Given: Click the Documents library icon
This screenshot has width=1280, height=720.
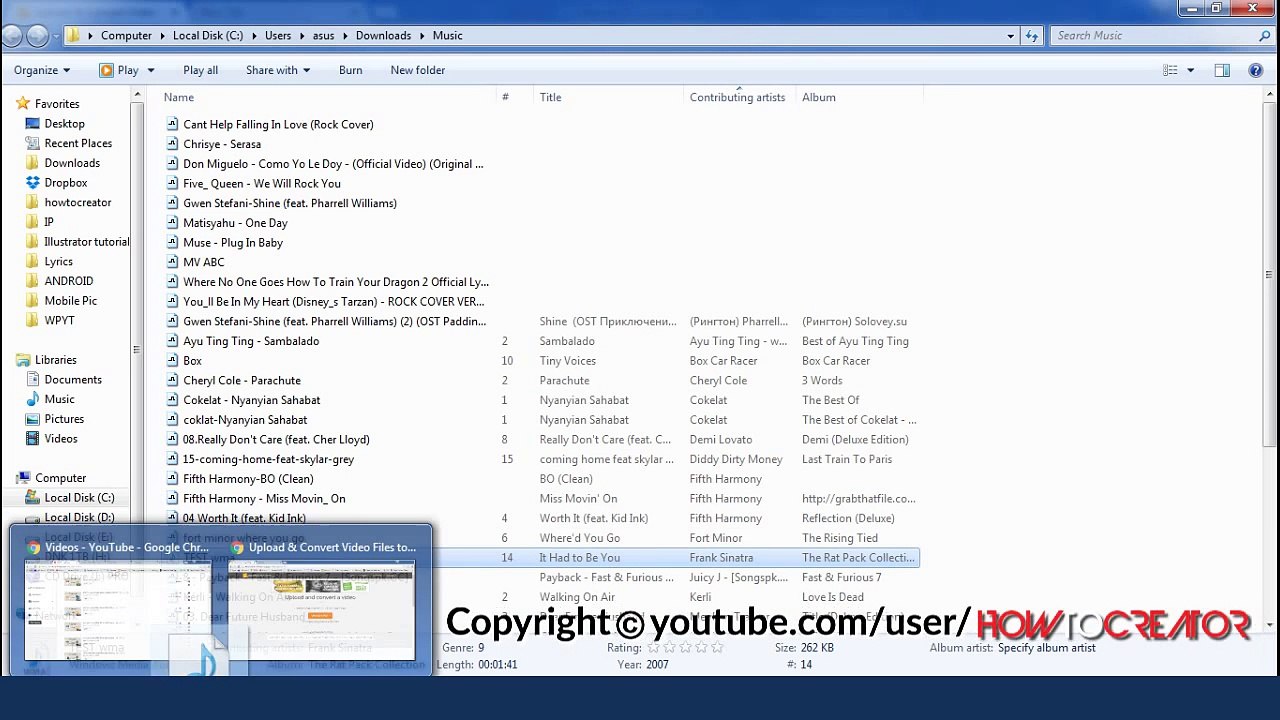Looking at the screenshot, I should point(32,380).
